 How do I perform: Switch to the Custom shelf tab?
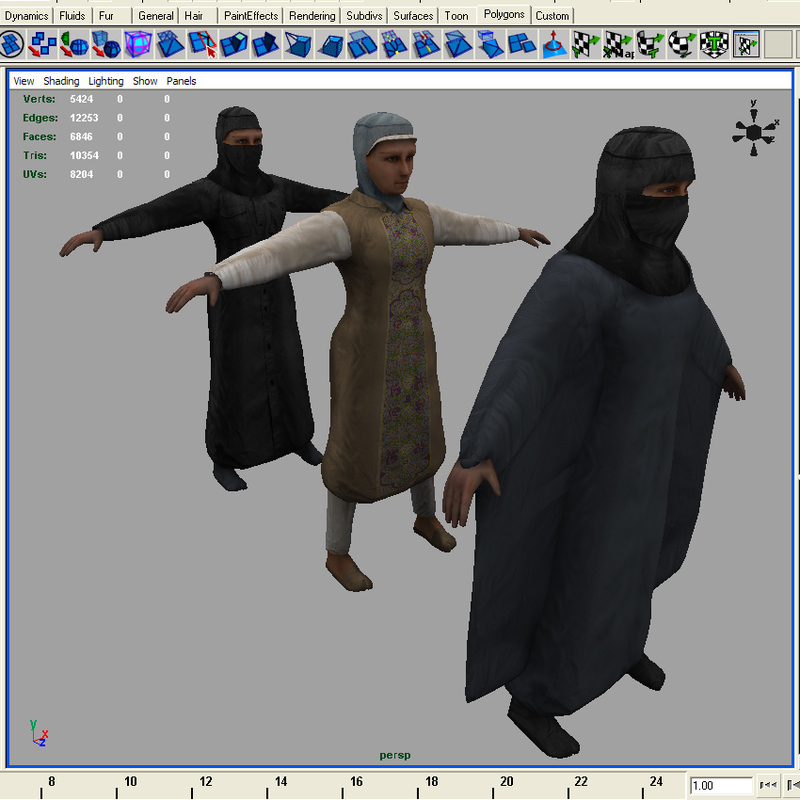(553, 15)
